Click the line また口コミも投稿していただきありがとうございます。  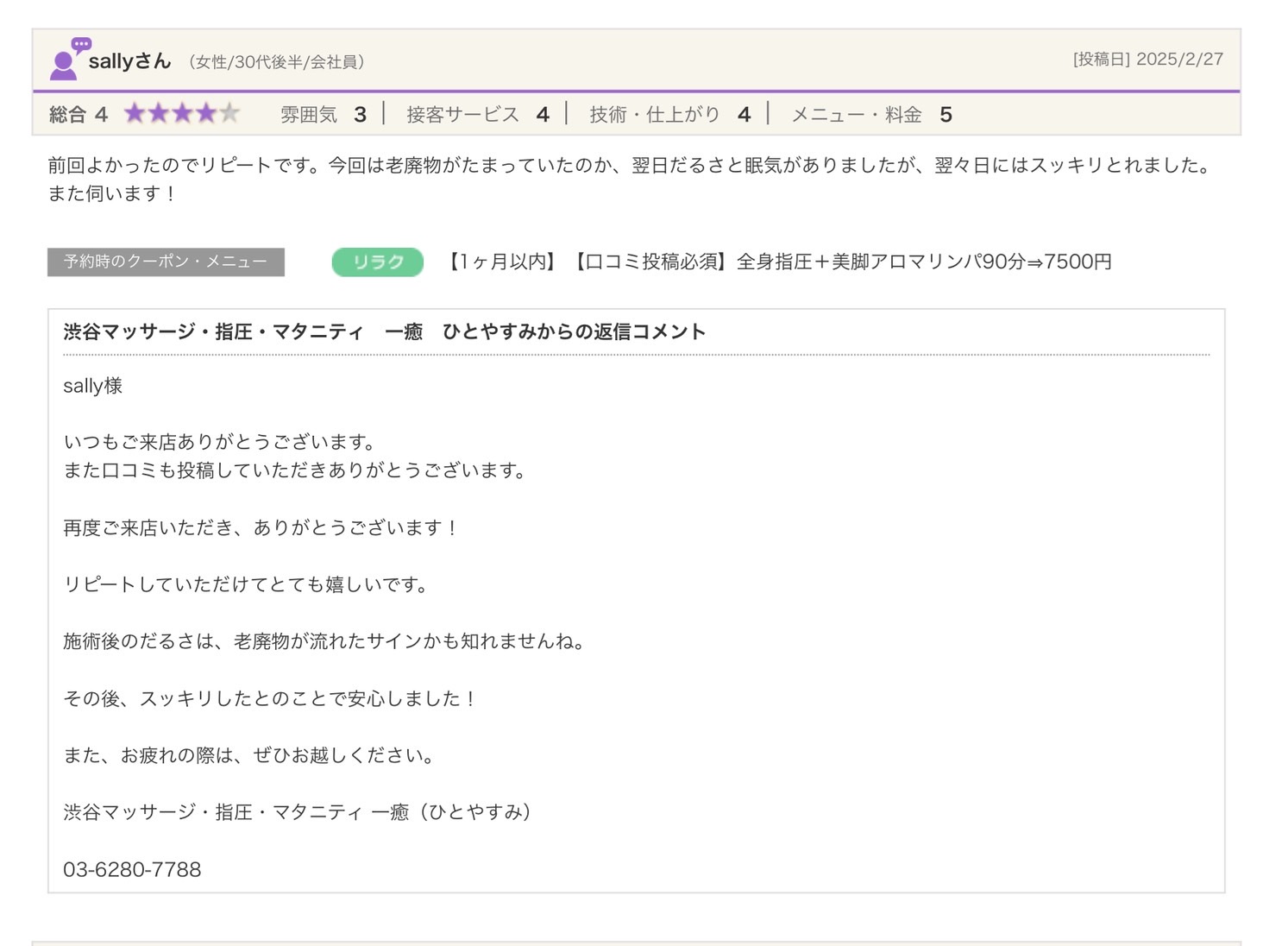pyautogui.click(x=296, y=470)
